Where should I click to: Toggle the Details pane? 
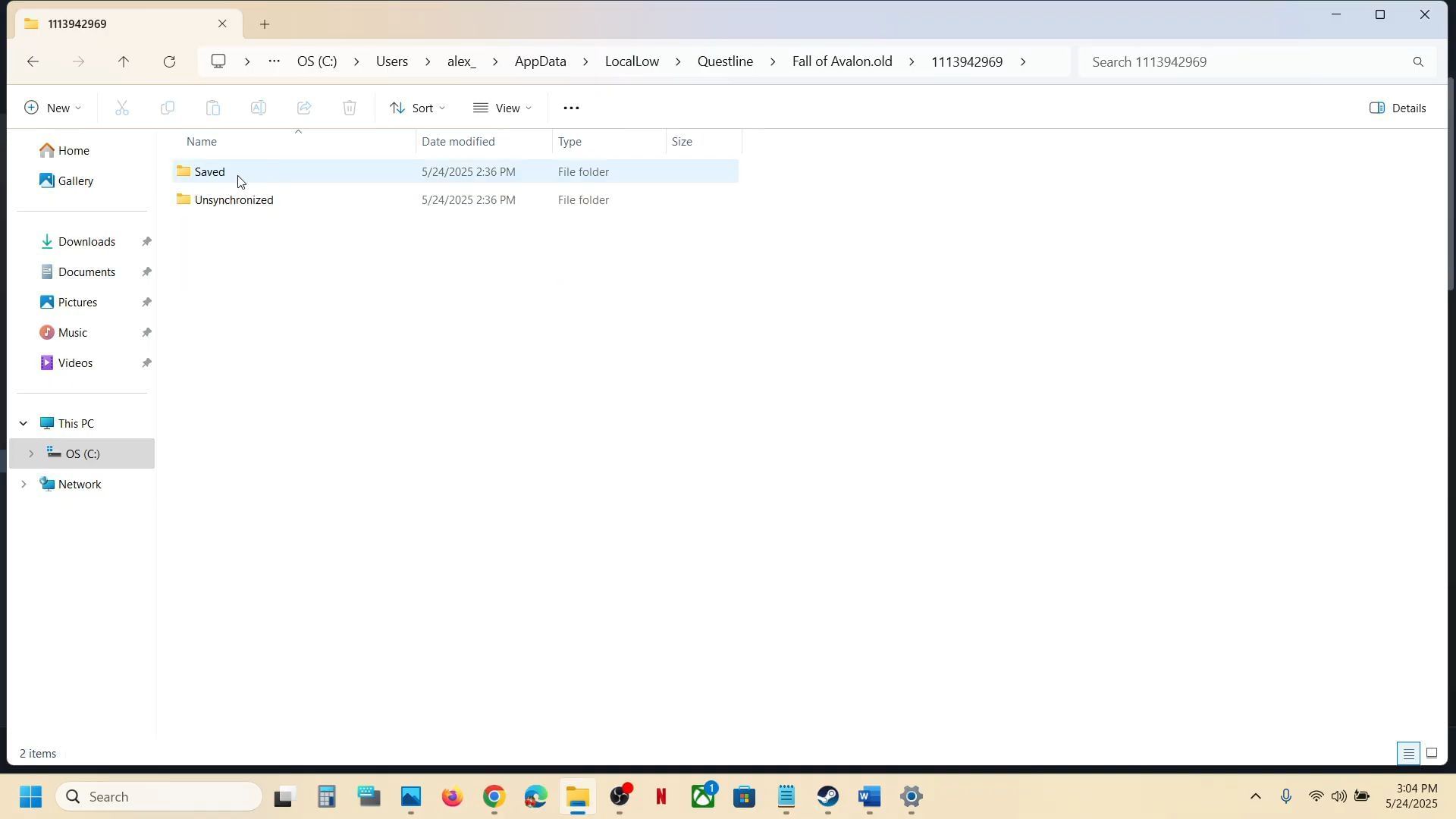[x=1398, y=108]
